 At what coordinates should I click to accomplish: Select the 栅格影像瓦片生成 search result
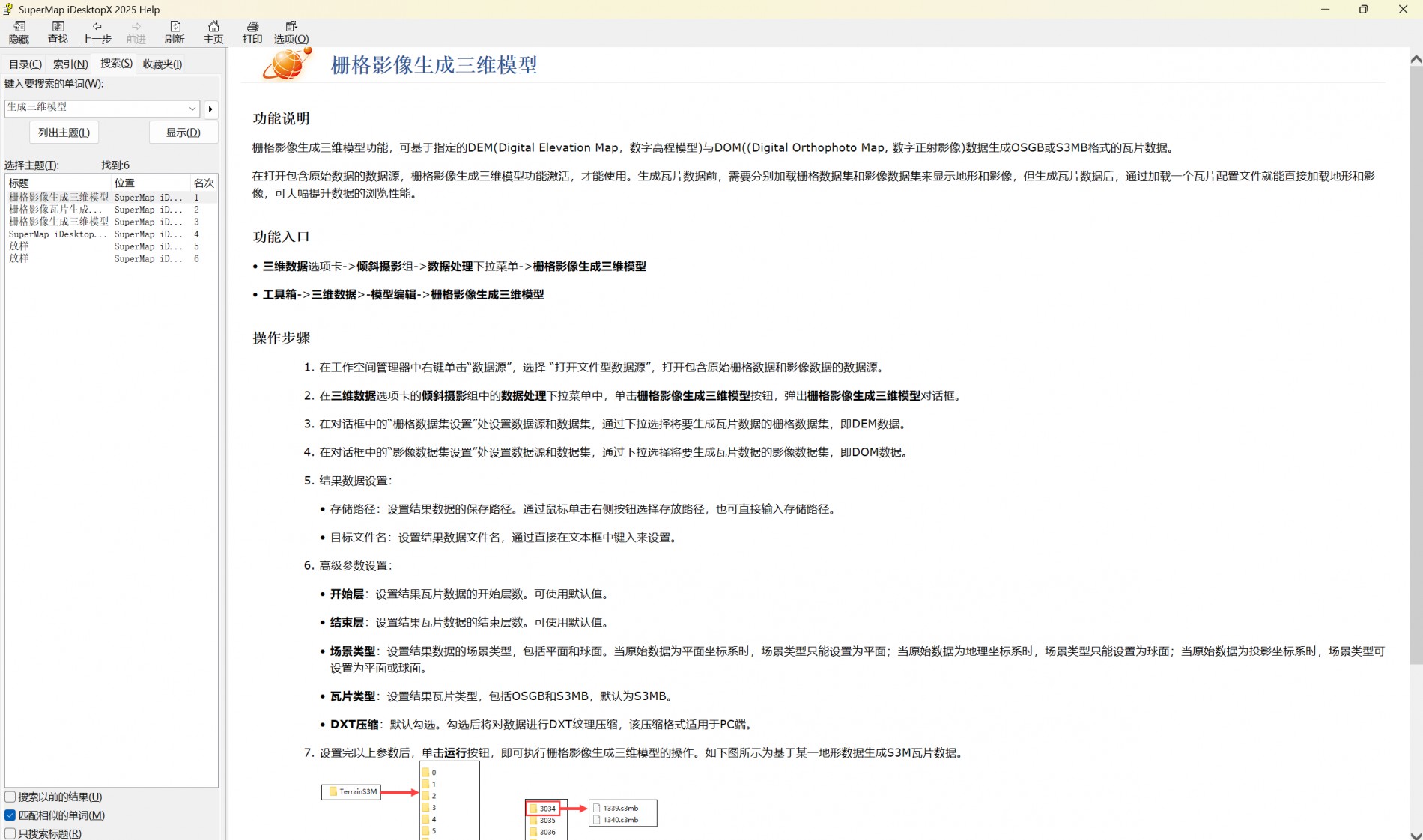pyautogui.click(x=56, y=210)
